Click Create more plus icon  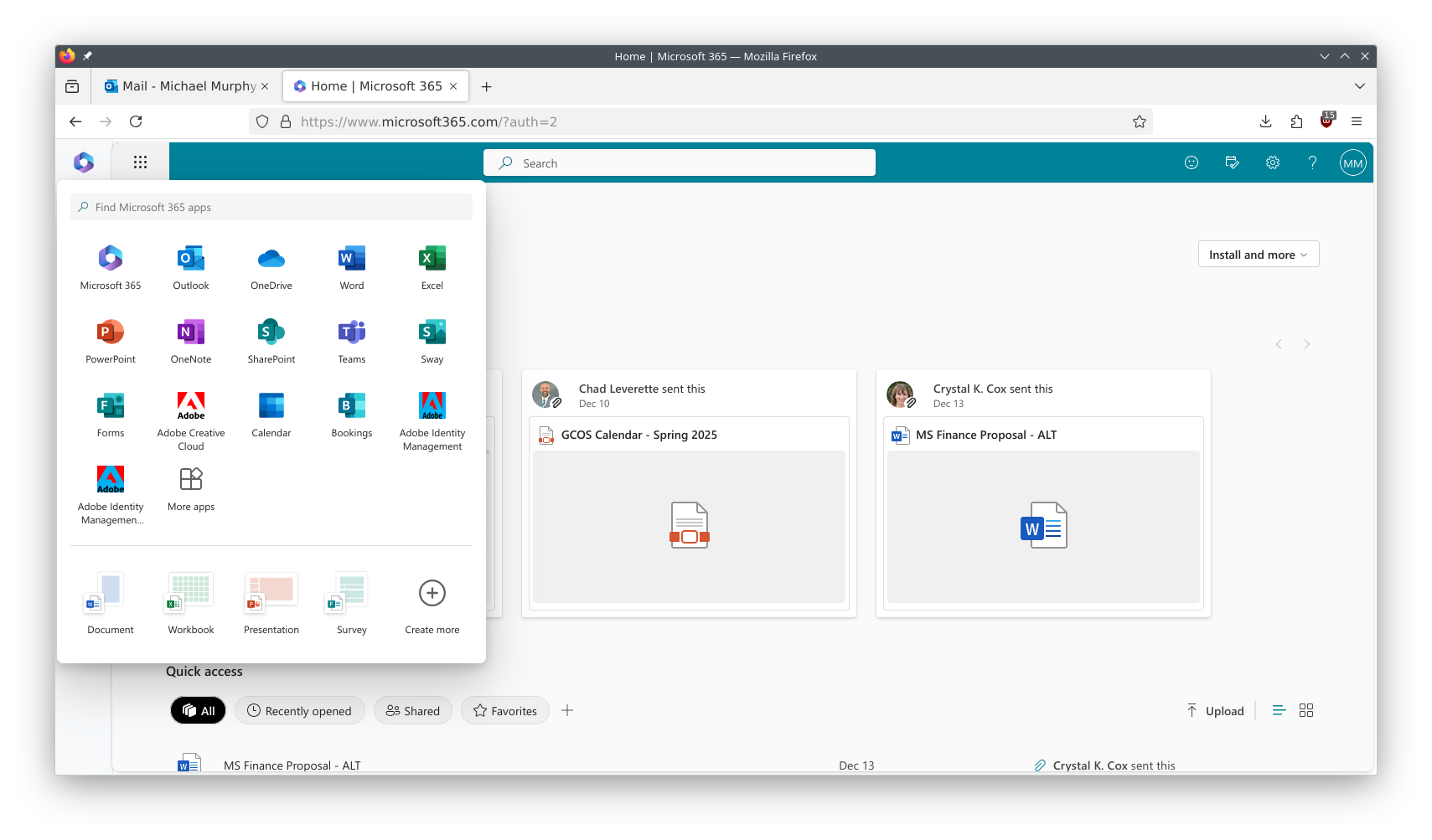pos(432,593)
